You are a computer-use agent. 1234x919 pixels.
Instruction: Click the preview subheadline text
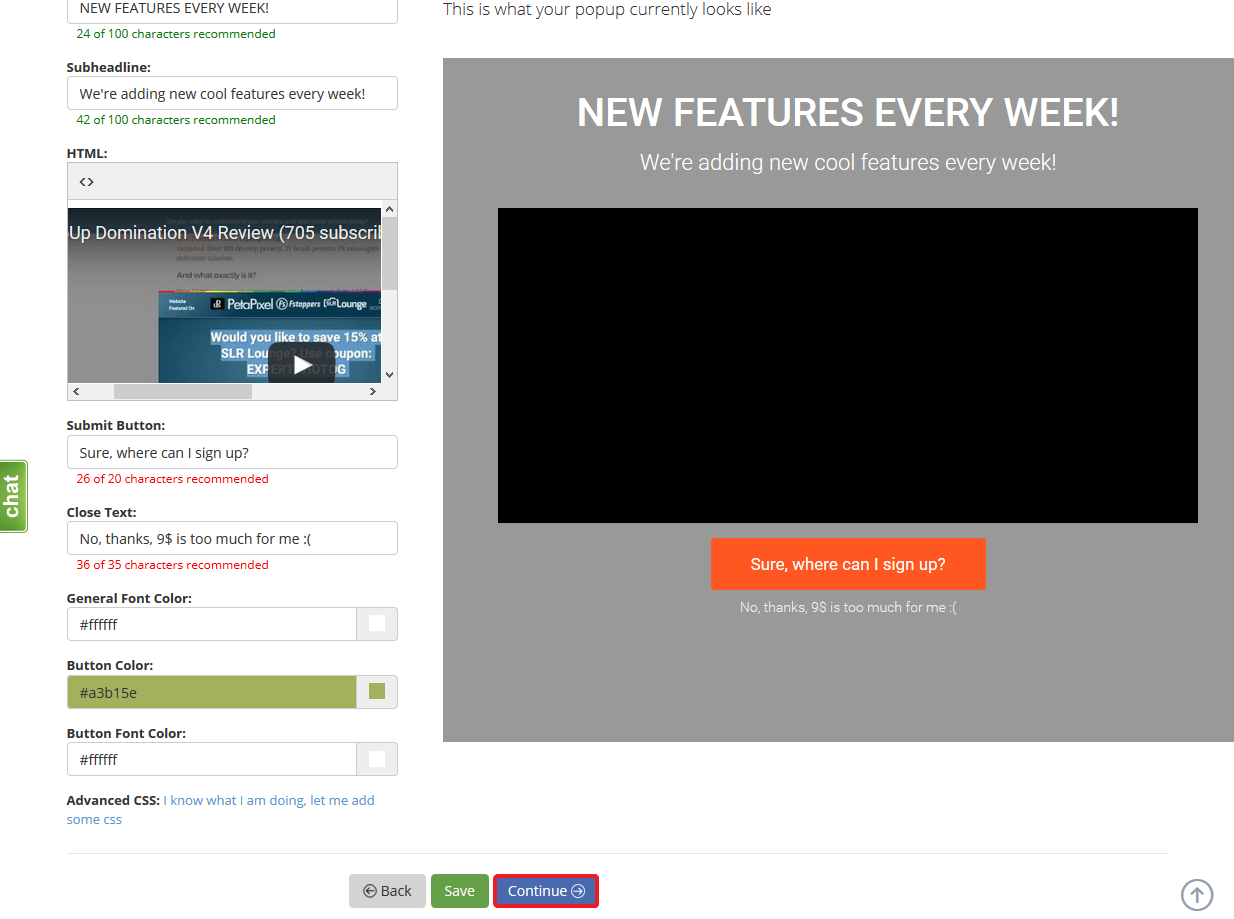848,162
